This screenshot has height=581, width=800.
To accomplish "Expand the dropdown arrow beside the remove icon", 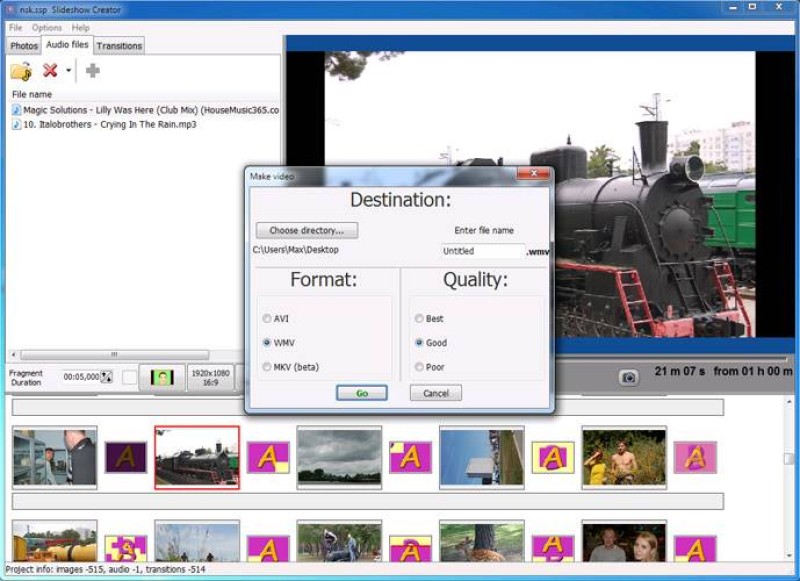I will coord(69,71).
